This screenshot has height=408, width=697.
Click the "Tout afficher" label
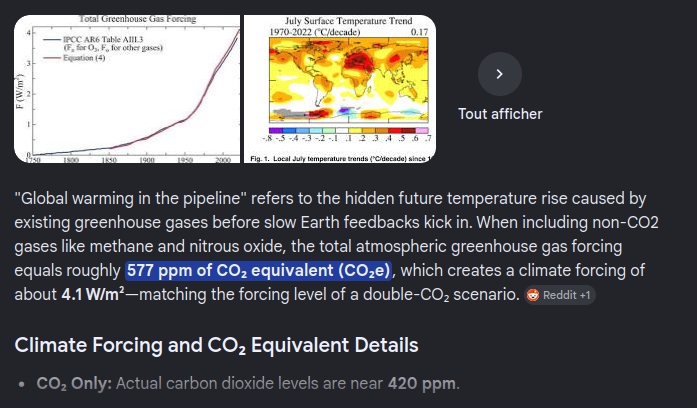pyautogui.click(x=500, y=114)
